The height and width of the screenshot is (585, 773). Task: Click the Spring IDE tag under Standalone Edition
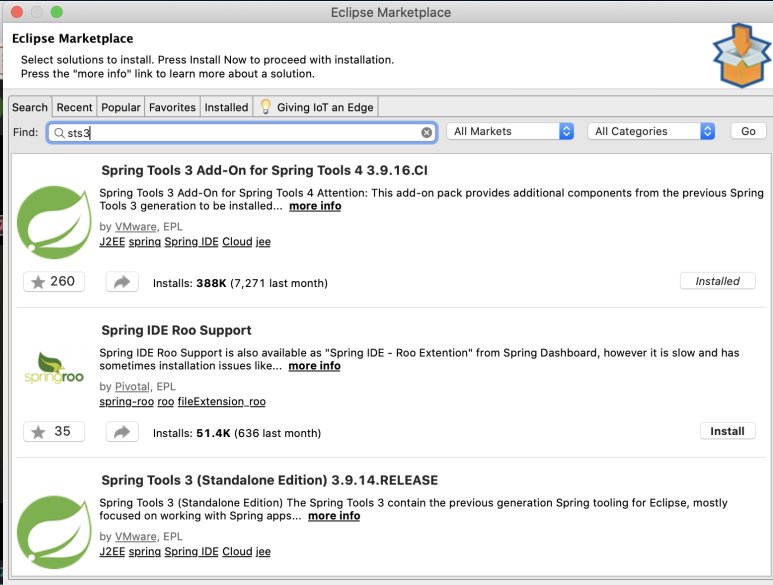(x=191, y=551)
